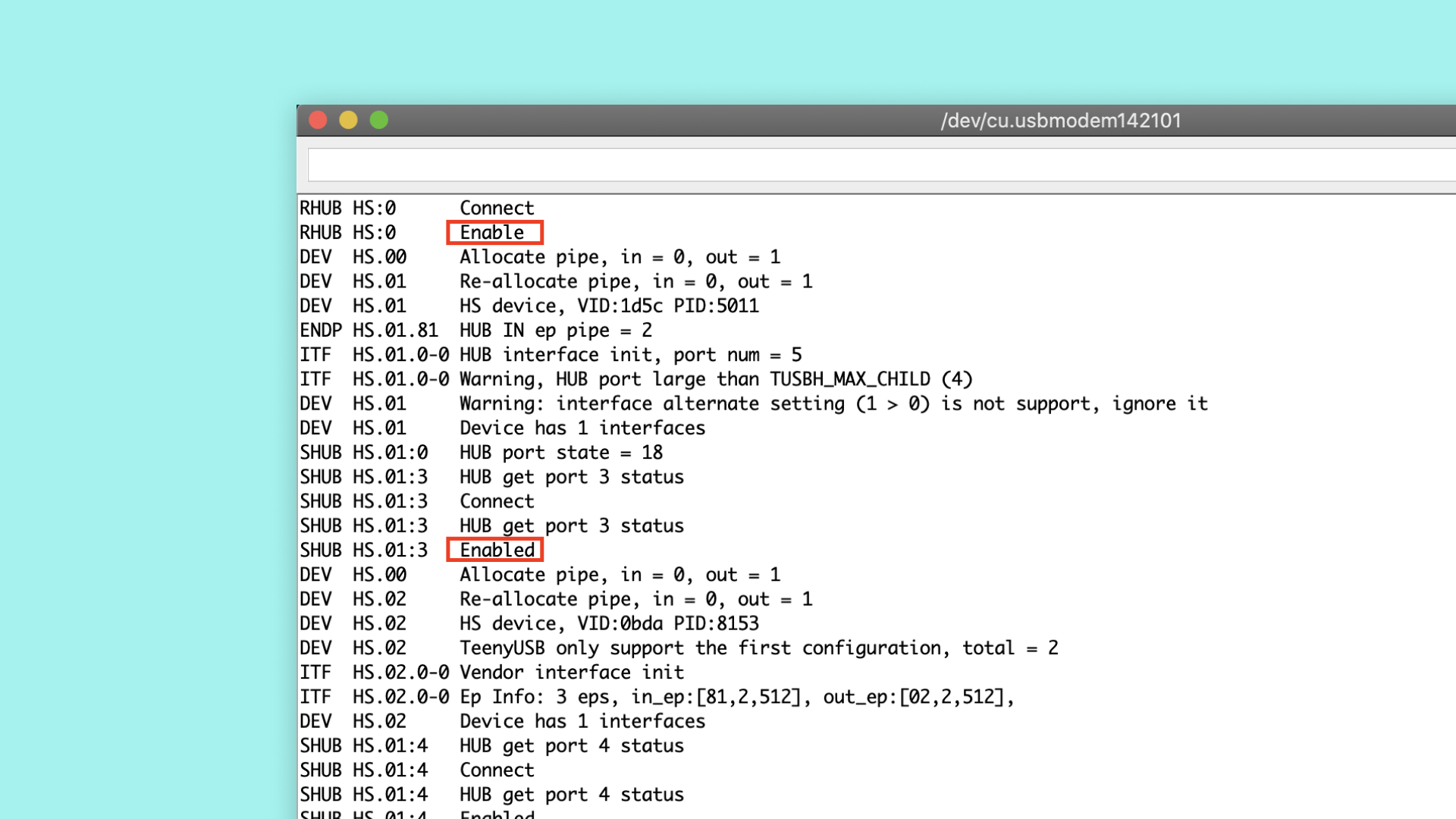The image size is (1456, 819).
Task: Click the /dev/cu.usbmodem142101 window title
Action: tap(1060, 121)
